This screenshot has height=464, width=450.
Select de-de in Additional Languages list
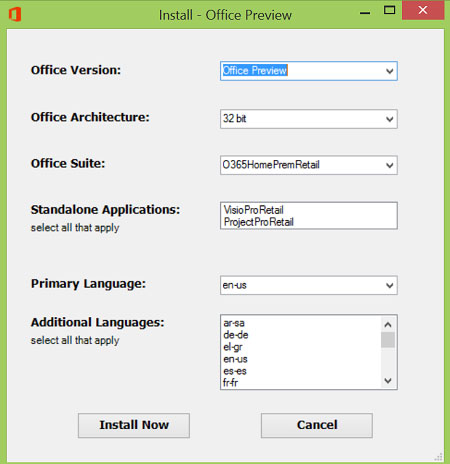coord(236,335)
